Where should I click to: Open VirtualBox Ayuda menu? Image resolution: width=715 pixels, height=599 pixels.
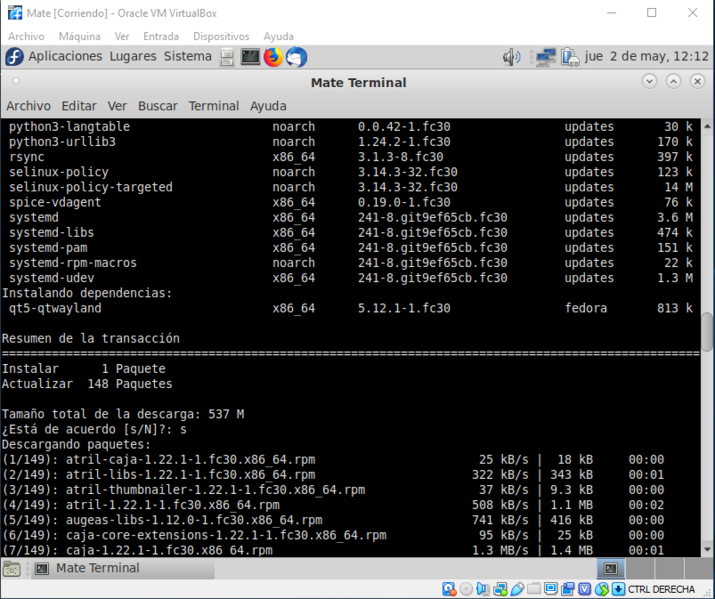pos(279,36)
